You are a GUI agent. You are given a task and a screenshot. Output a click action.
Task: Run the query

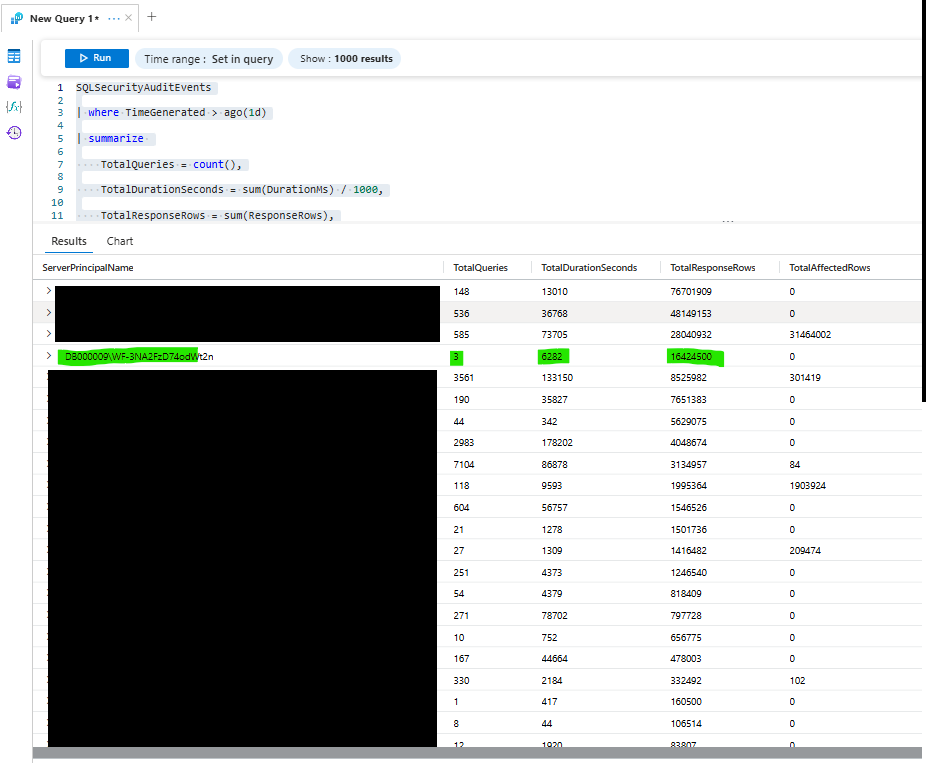[97, 58]
